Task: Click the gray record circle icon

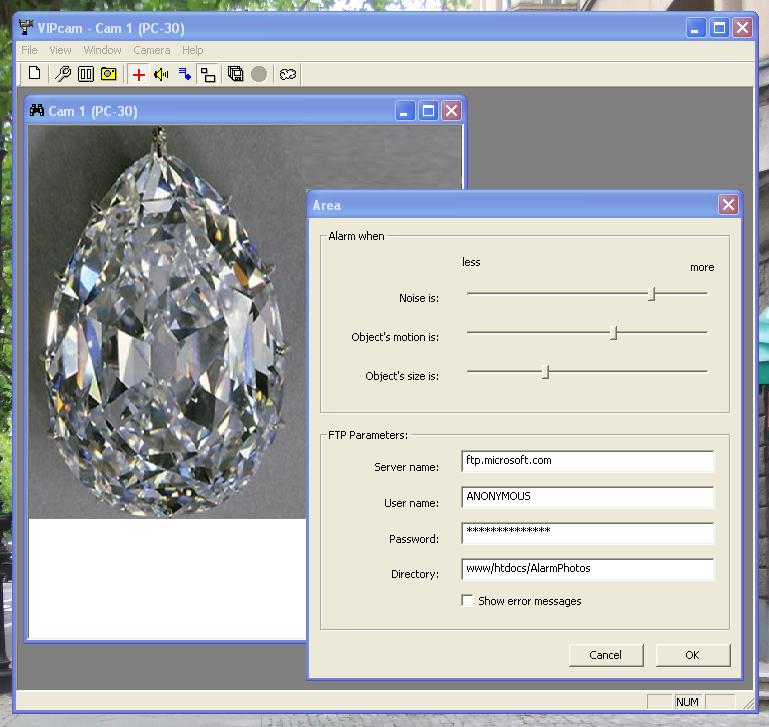Action: pos(259,74)
